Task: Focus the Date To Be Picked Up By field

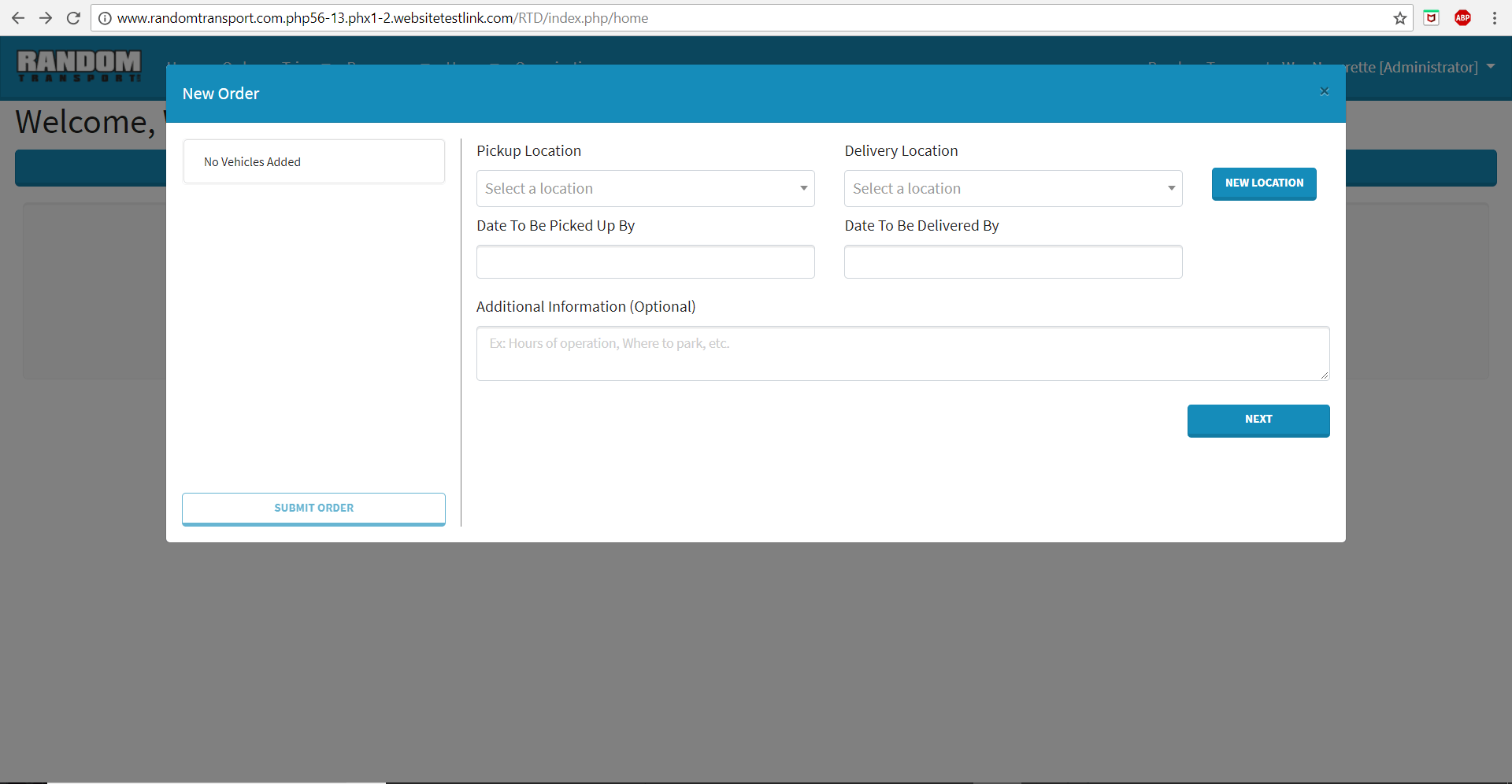Action: click(645, 262)
